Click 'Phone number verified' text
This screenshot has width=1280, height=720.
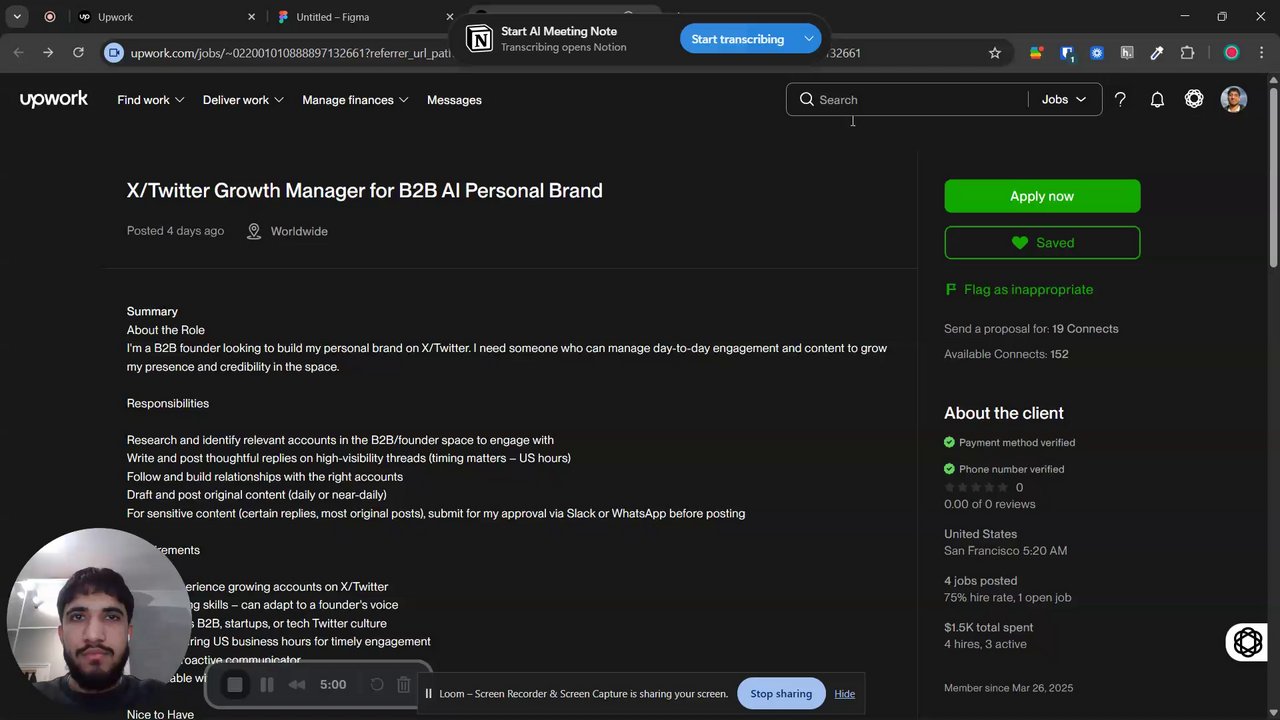point(1011,469)
